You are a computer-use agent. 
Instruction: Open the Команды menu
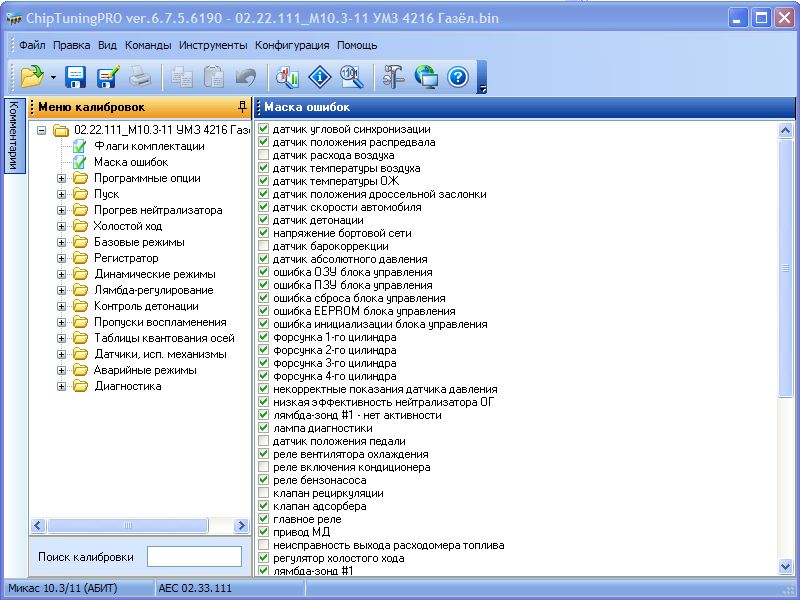click(148, 45)
